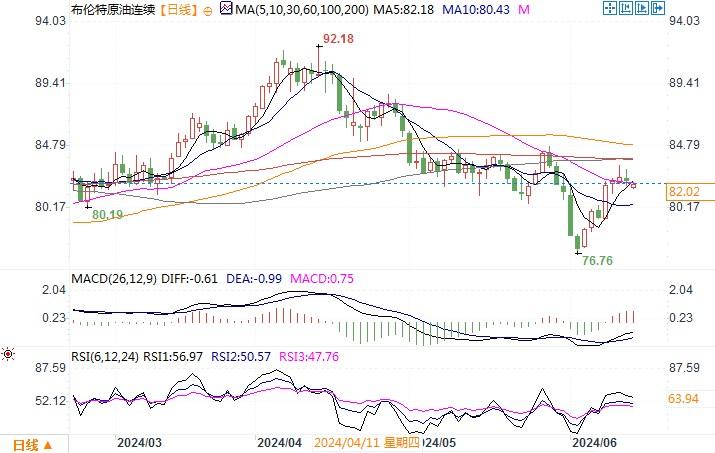Click the 94.03 left price axis label
The width and height of the screenshot is (715, 453).
click(x=51, y=21)
